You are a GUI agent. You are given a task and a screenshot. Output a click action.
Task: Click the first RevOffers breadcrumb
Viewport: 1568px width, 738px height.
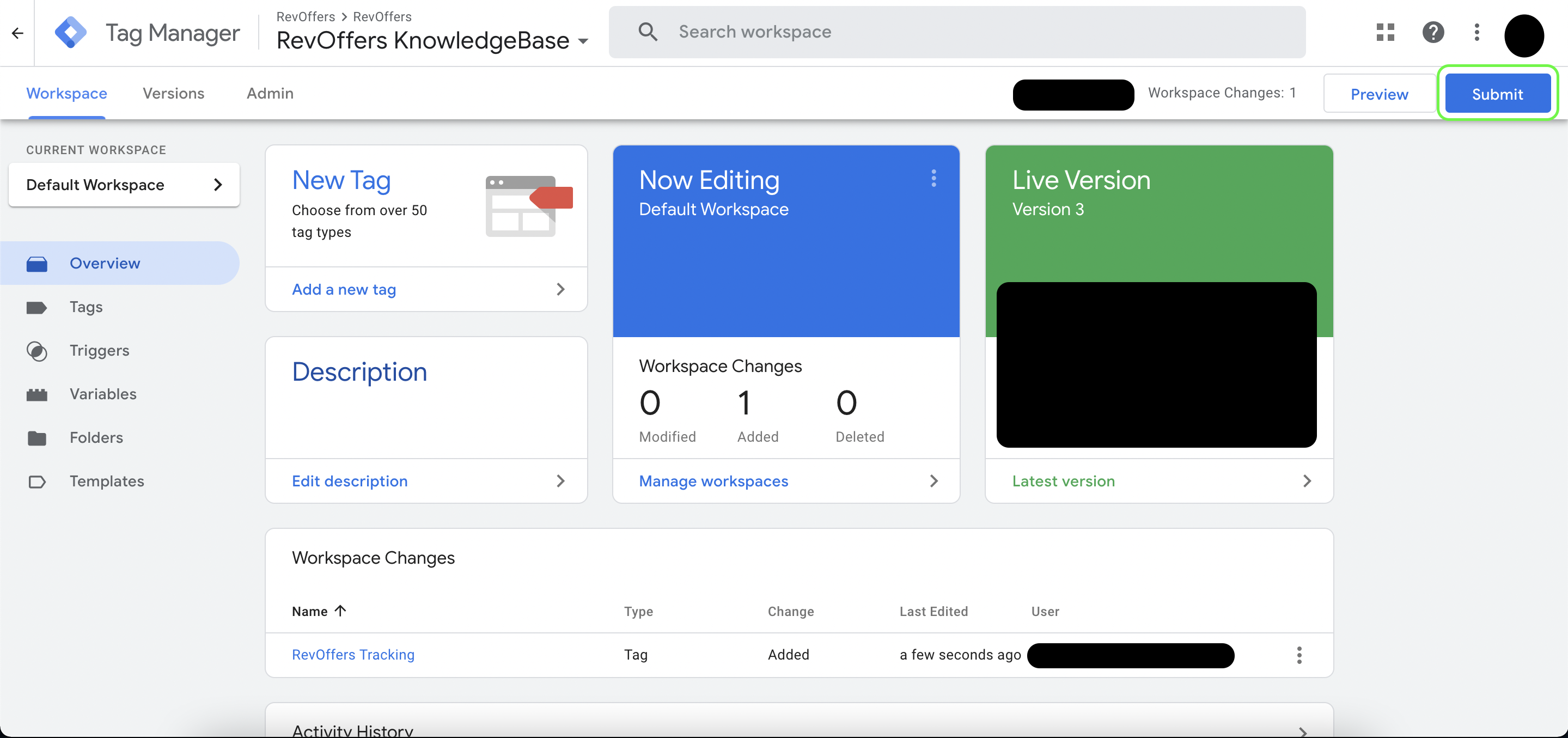click(x=306, y=16)
